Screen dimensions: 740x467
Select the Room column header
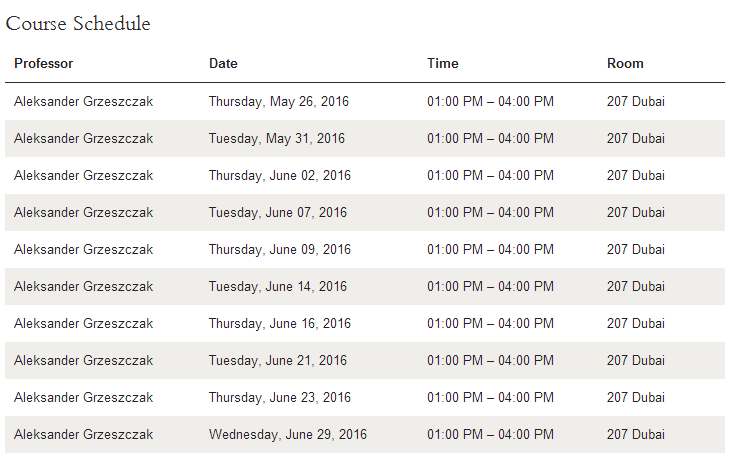pos(625,63)
